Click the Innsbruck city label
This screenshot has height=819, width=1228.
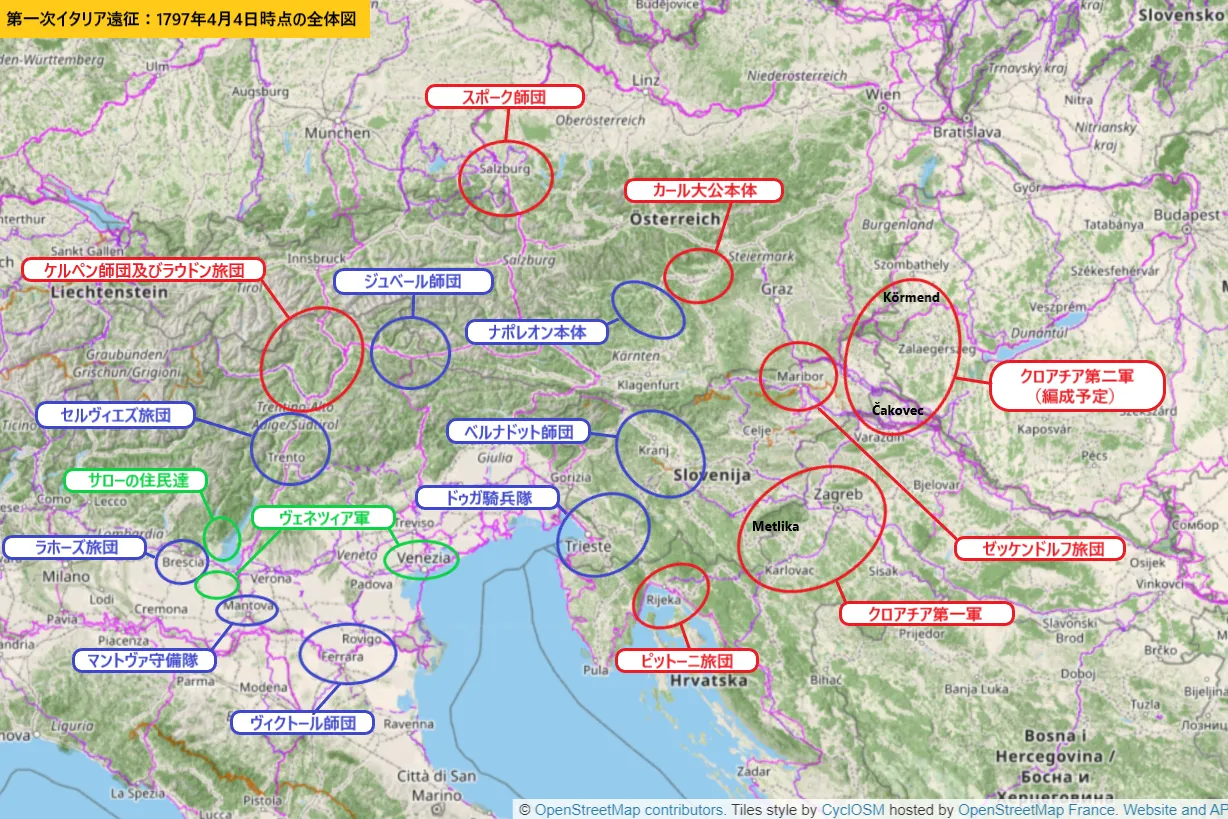[x=319, y=258]
